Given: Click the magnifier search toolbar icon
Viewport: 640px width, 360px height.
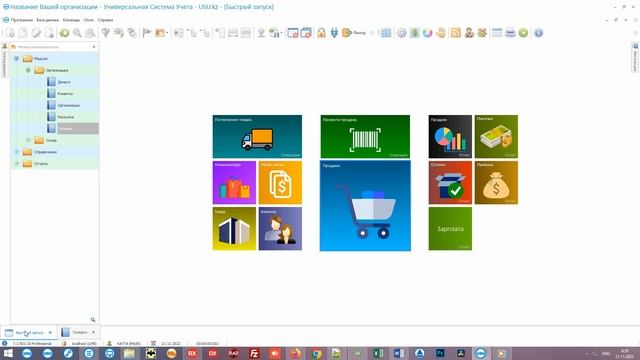Looking at the screenshot, I should click(x=77, y=33).
